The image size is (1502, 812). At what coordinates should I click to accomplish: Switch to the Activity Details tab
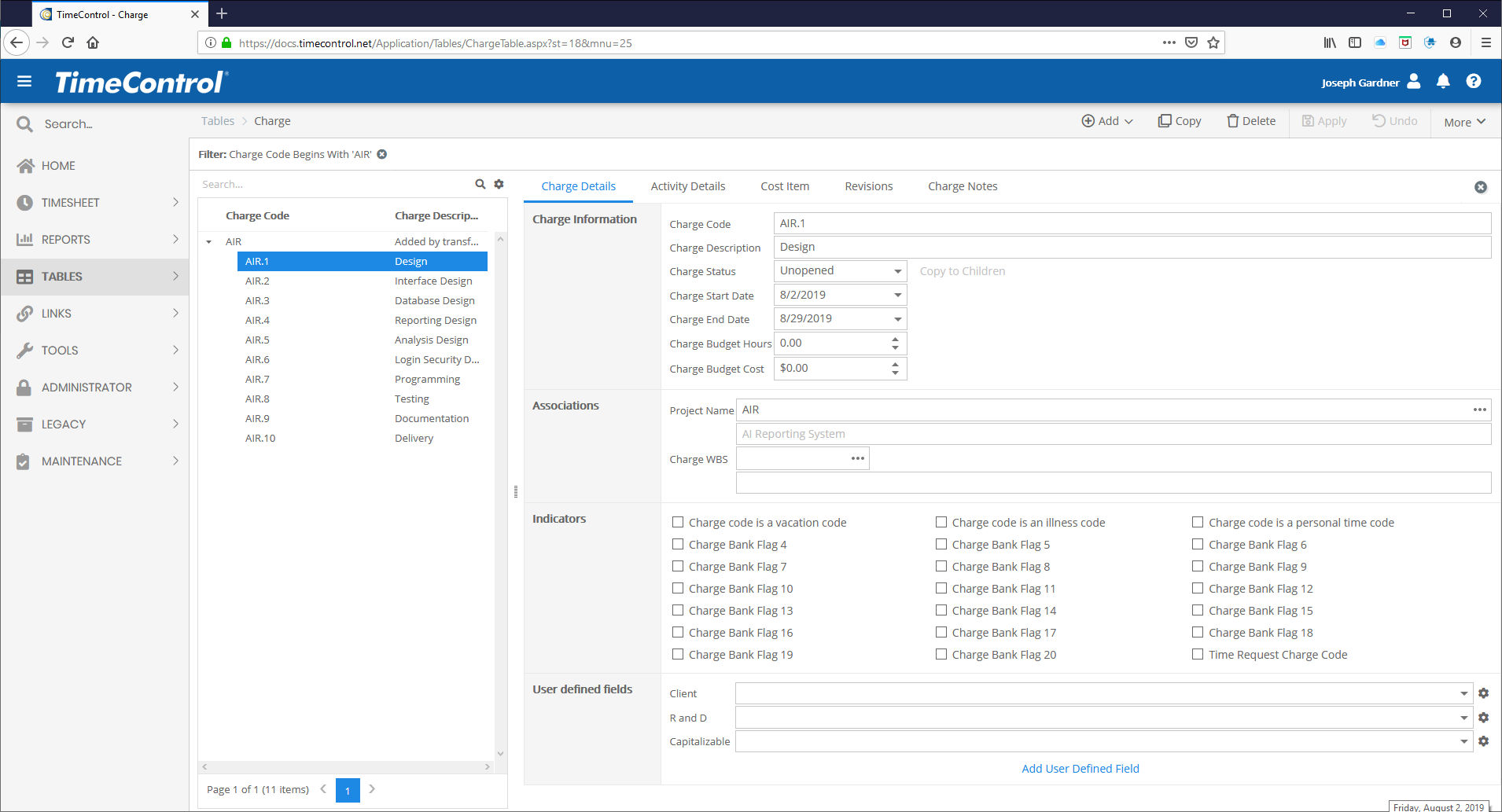[687, 186]
